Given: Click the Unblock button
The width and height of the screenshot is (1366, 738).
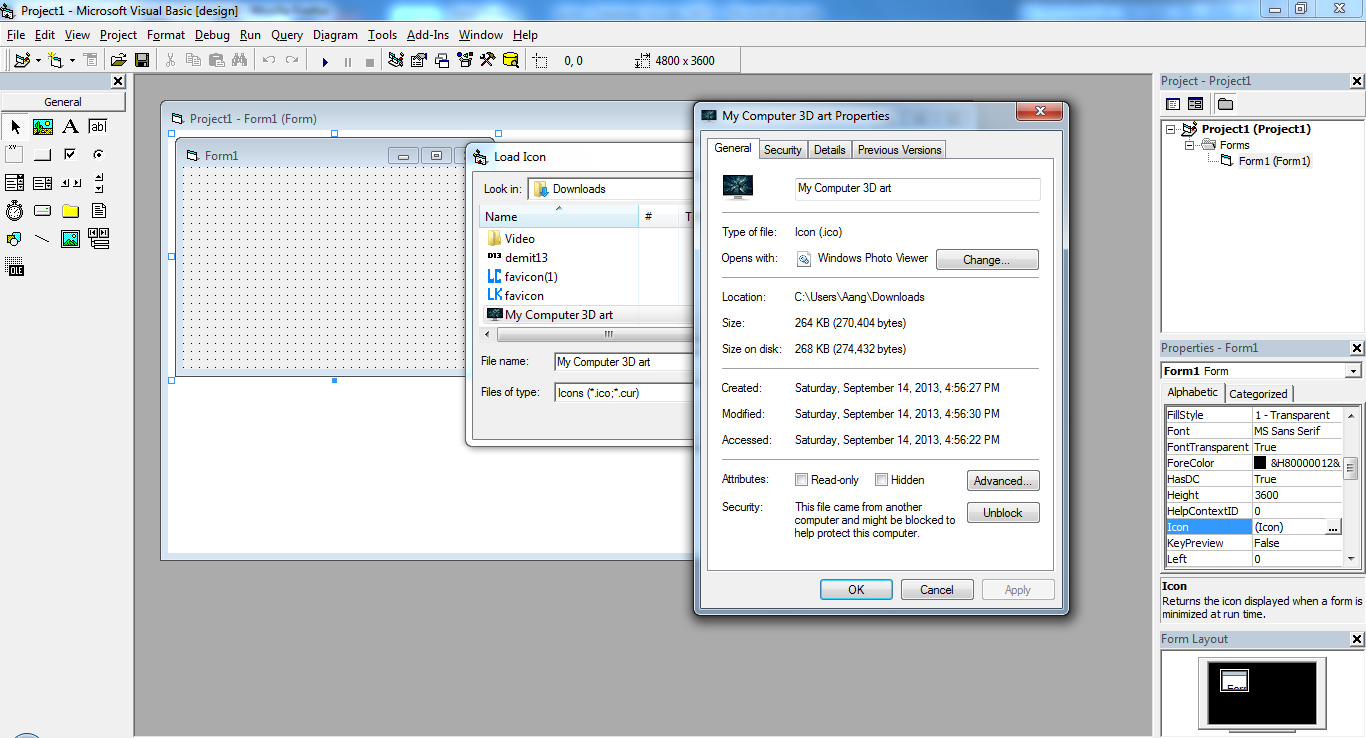Looking at the screenshot, I should point(1002,512).
